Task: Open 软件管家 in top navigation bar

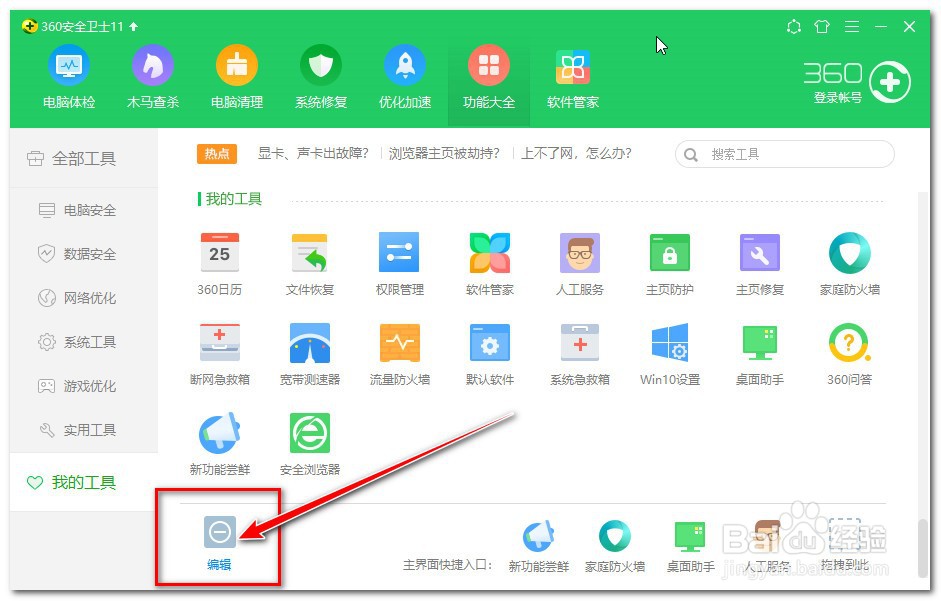Action: [573, 77]
